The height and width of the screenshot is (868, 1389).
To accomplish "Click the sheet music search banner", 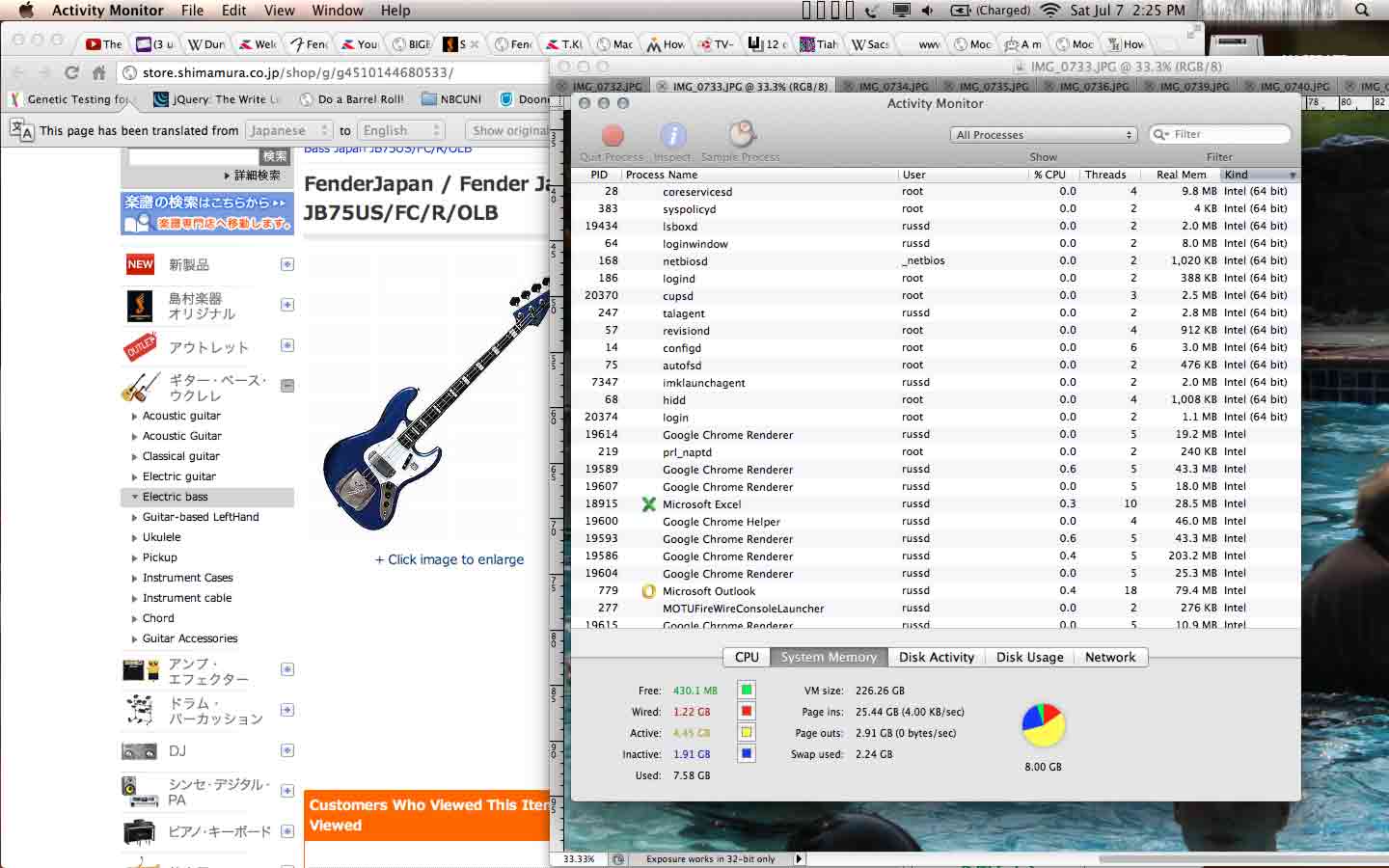I will click(x=207, y=213).
